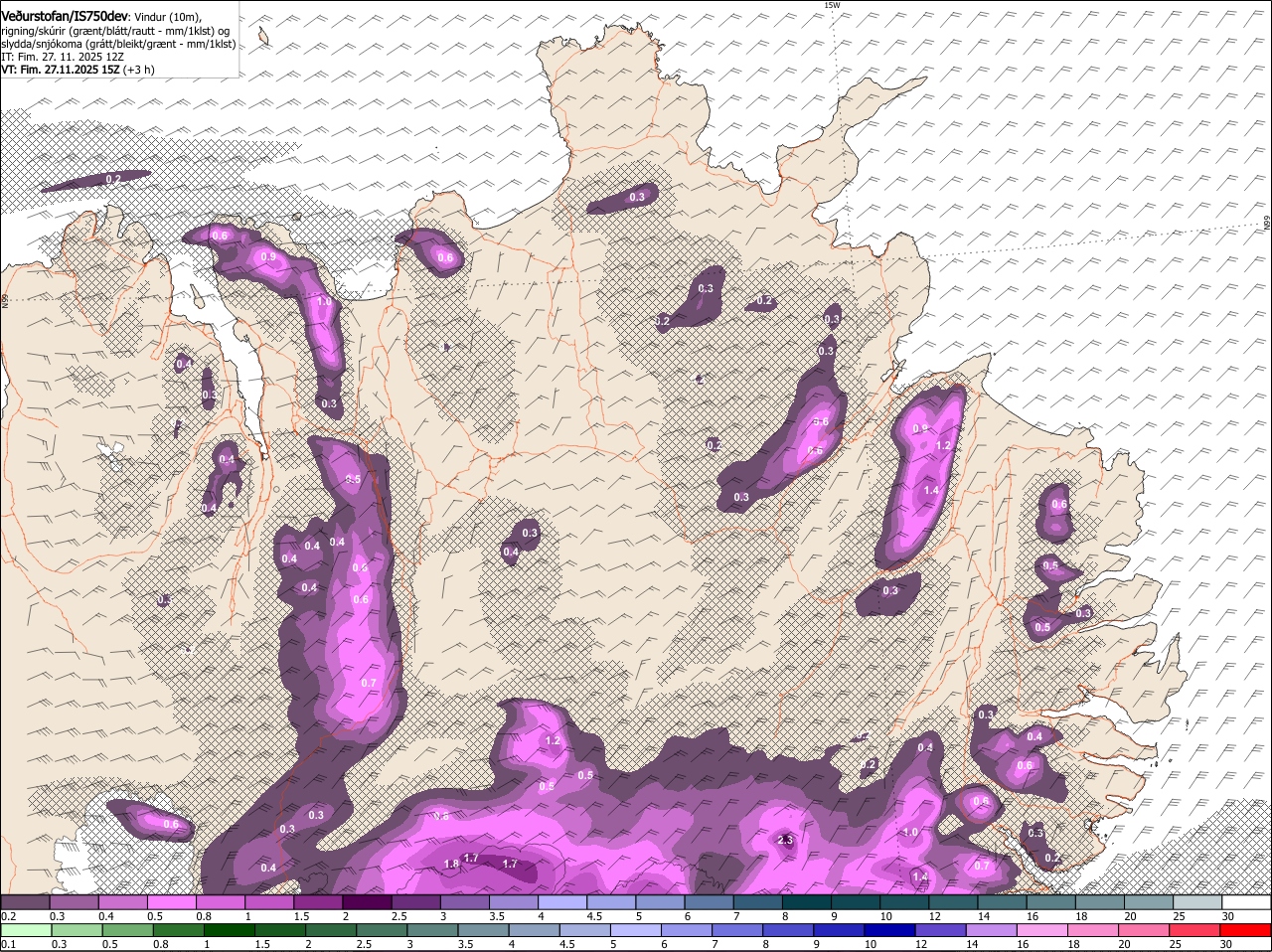
Task: Click the 0.2 label in the upper legend row
Action: [x=8, y=916]
